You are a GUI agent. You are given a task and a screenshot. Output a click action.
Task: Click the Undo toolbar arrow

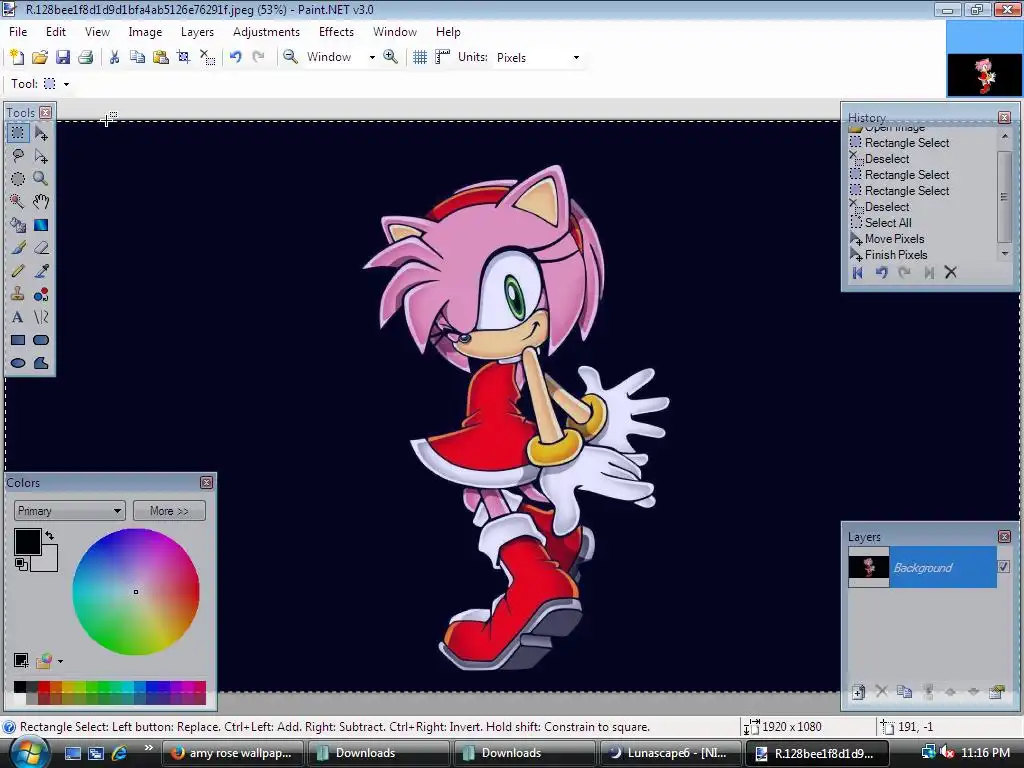tap(236, 57)
